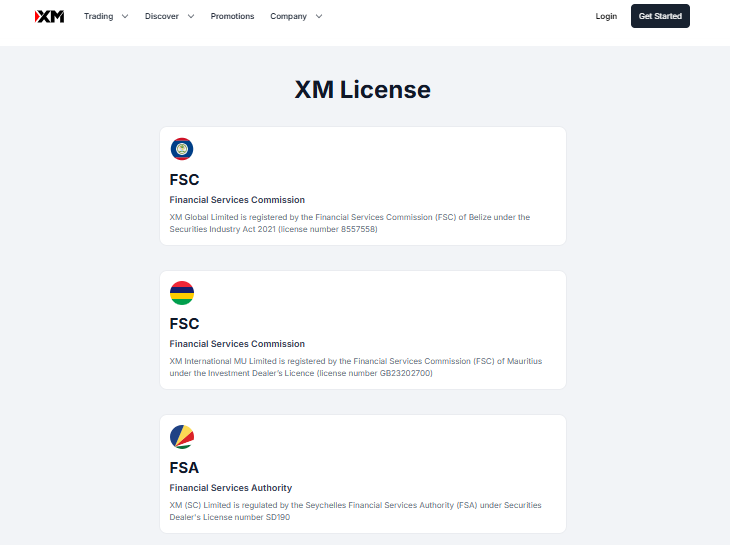
Task: Click the XM logo in the header
Action: (x=49, y=16)
